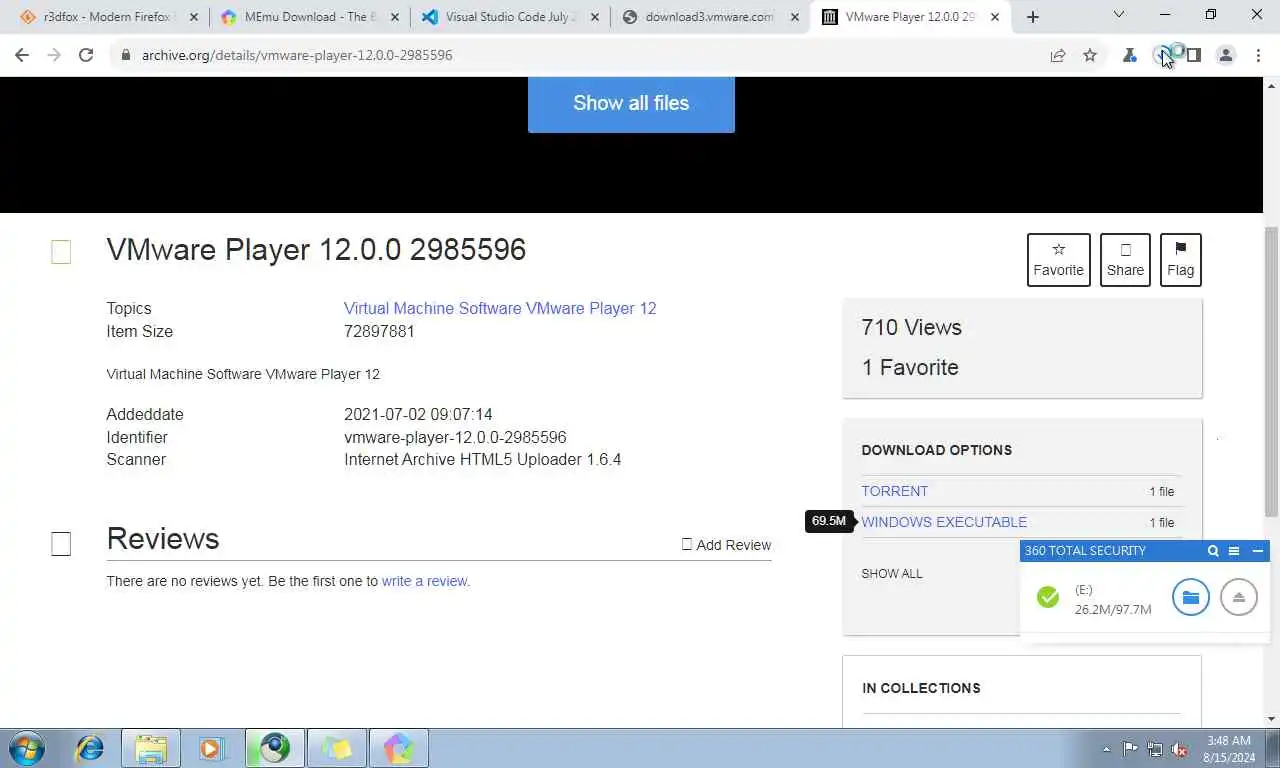Switch to the active browser taskbar icon
Screen dimensions: 1280x768
click(275, 748)
